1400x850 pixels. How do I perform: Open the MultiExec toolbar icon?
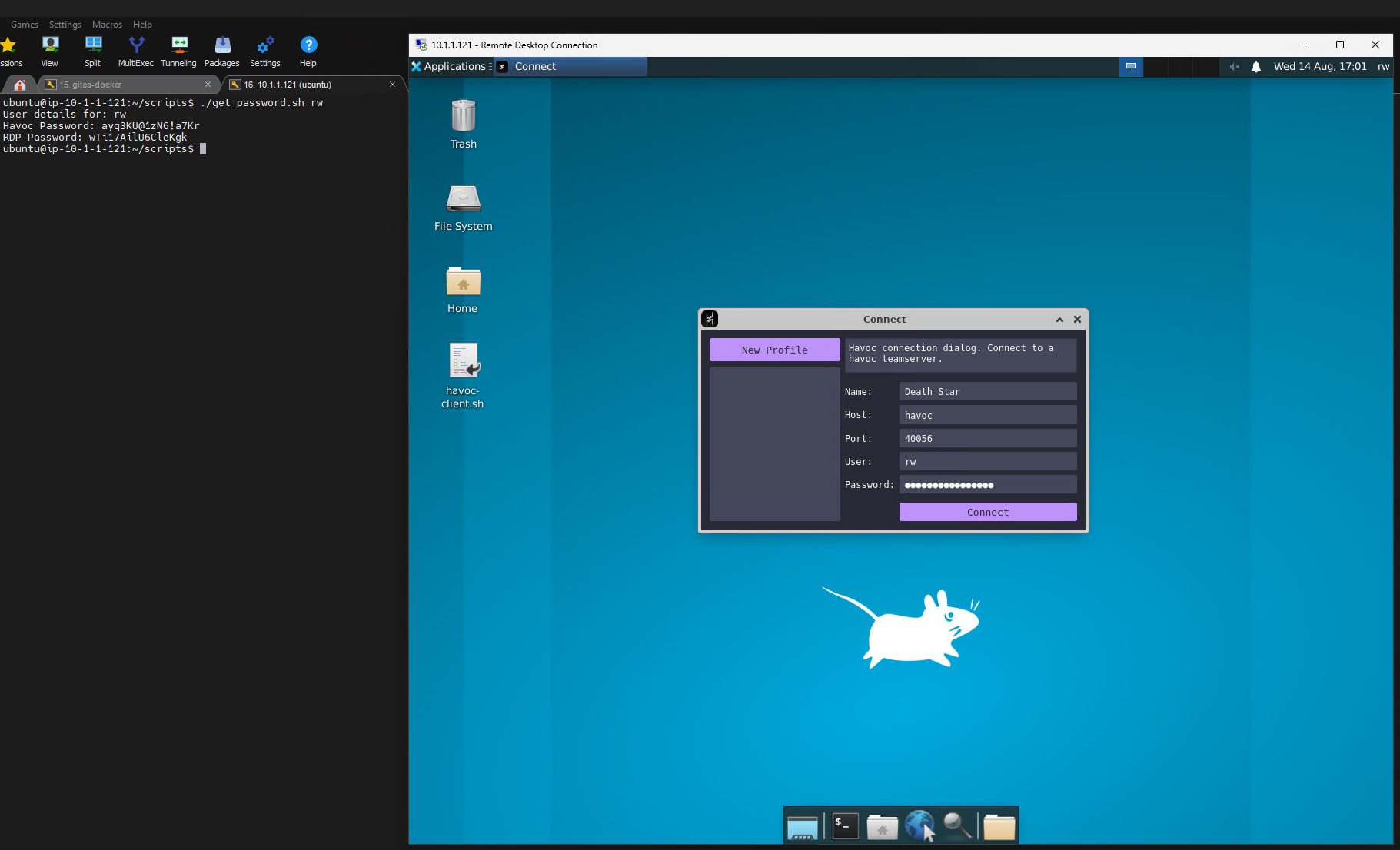pyautogui.click(x=135, y=51)
